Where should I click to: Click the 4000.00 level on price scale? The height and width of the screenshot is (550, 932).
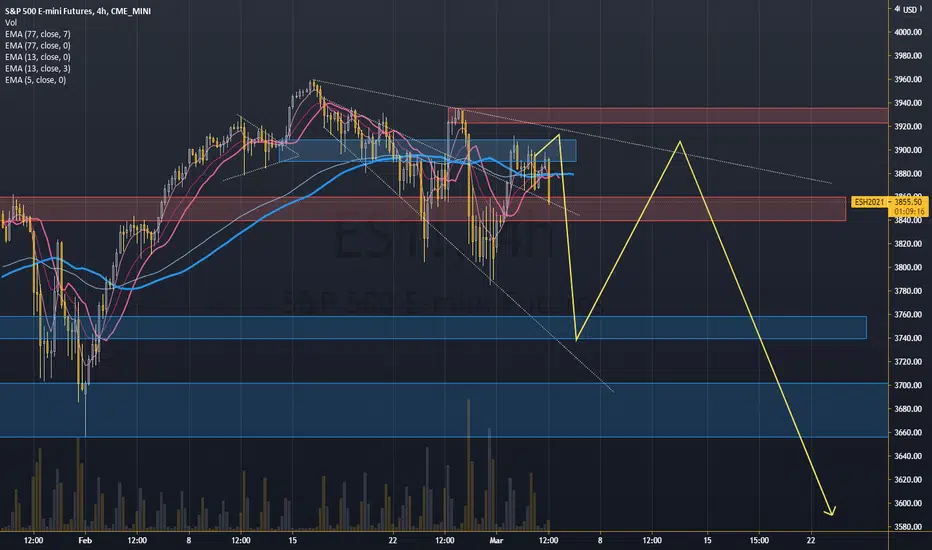tap(908, 32)
